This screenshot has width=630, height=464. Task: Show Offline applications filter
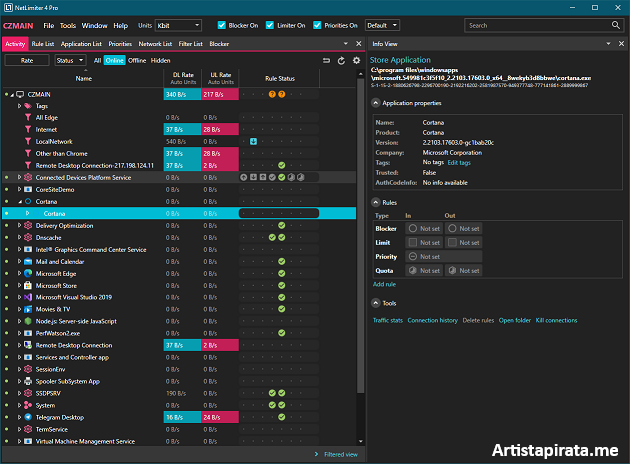pos(137,60)
